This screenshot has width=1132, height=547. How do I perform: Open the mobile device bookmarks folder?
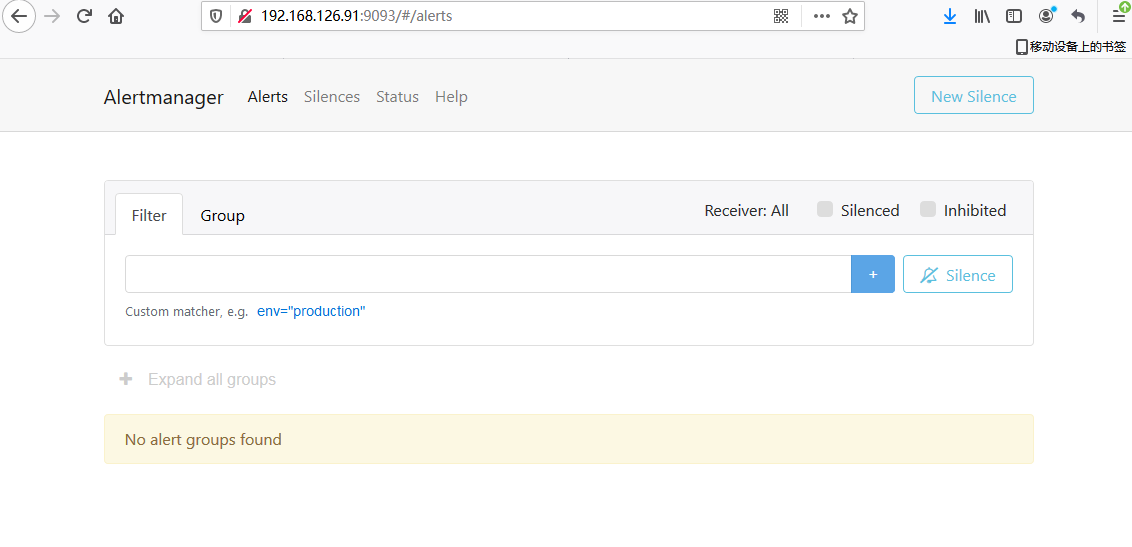click(x=1071, y=47)
